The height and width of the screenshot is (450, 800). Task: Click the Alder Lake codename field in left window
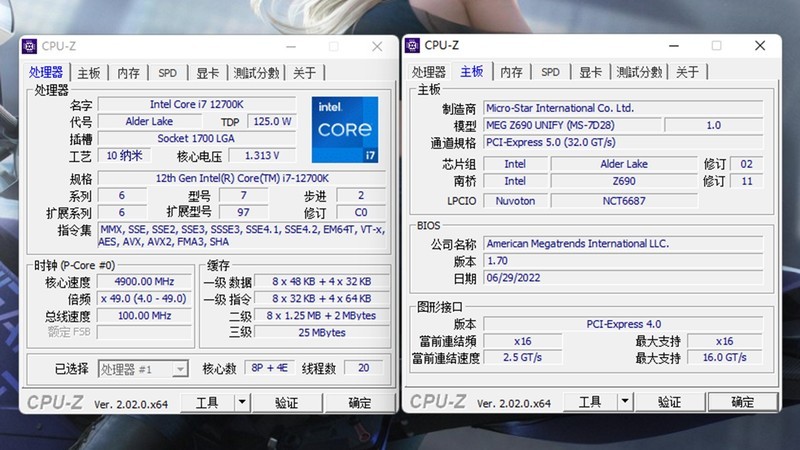149,121
